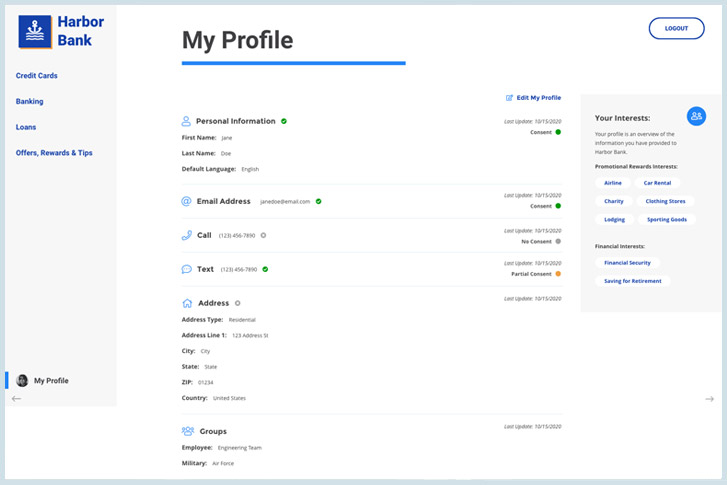The image size is (727, 485).
Task: Click the right arrow at page edge
Action: [x=709, y=399]
